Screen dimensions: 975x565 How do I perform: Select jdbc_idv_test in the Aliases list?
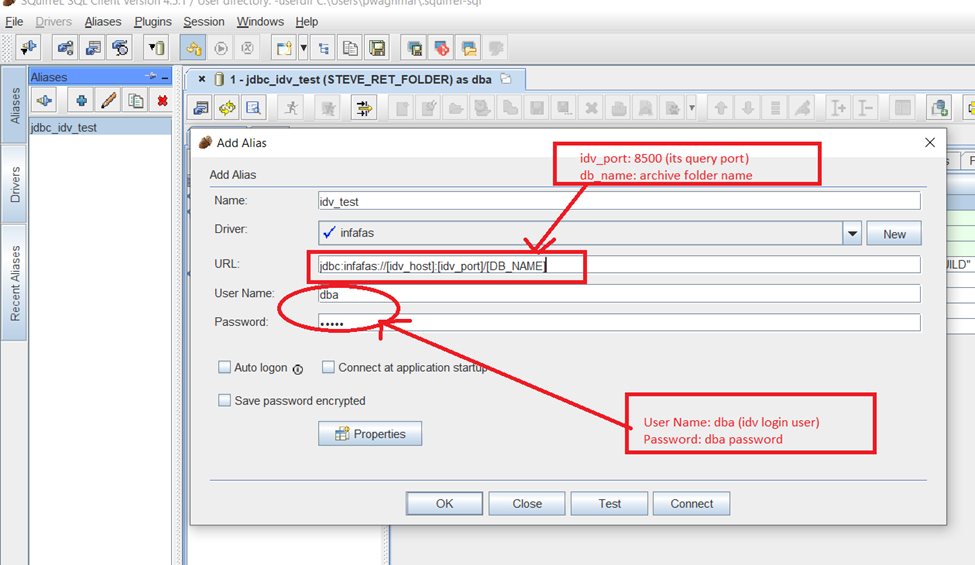pyautogui.click(x=100, y=127)
